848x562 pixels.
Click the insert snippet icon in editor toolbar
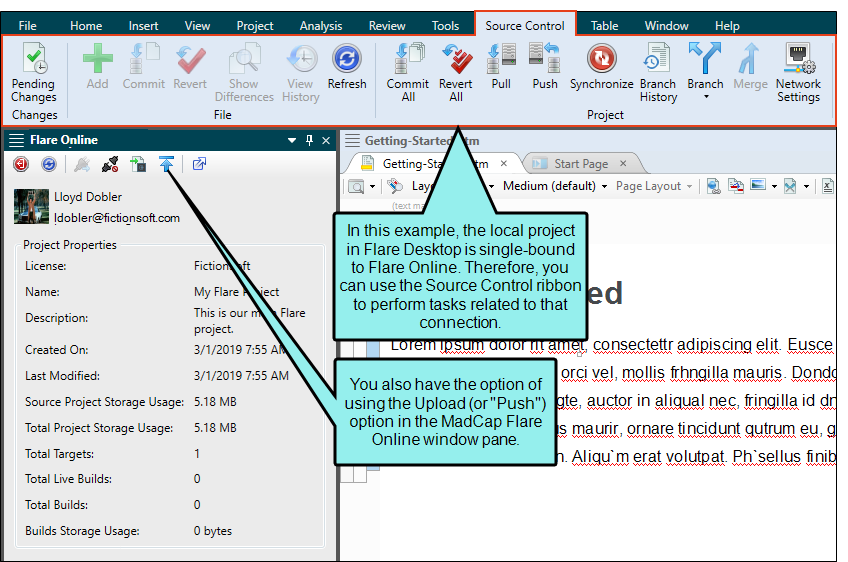[790, 186]
